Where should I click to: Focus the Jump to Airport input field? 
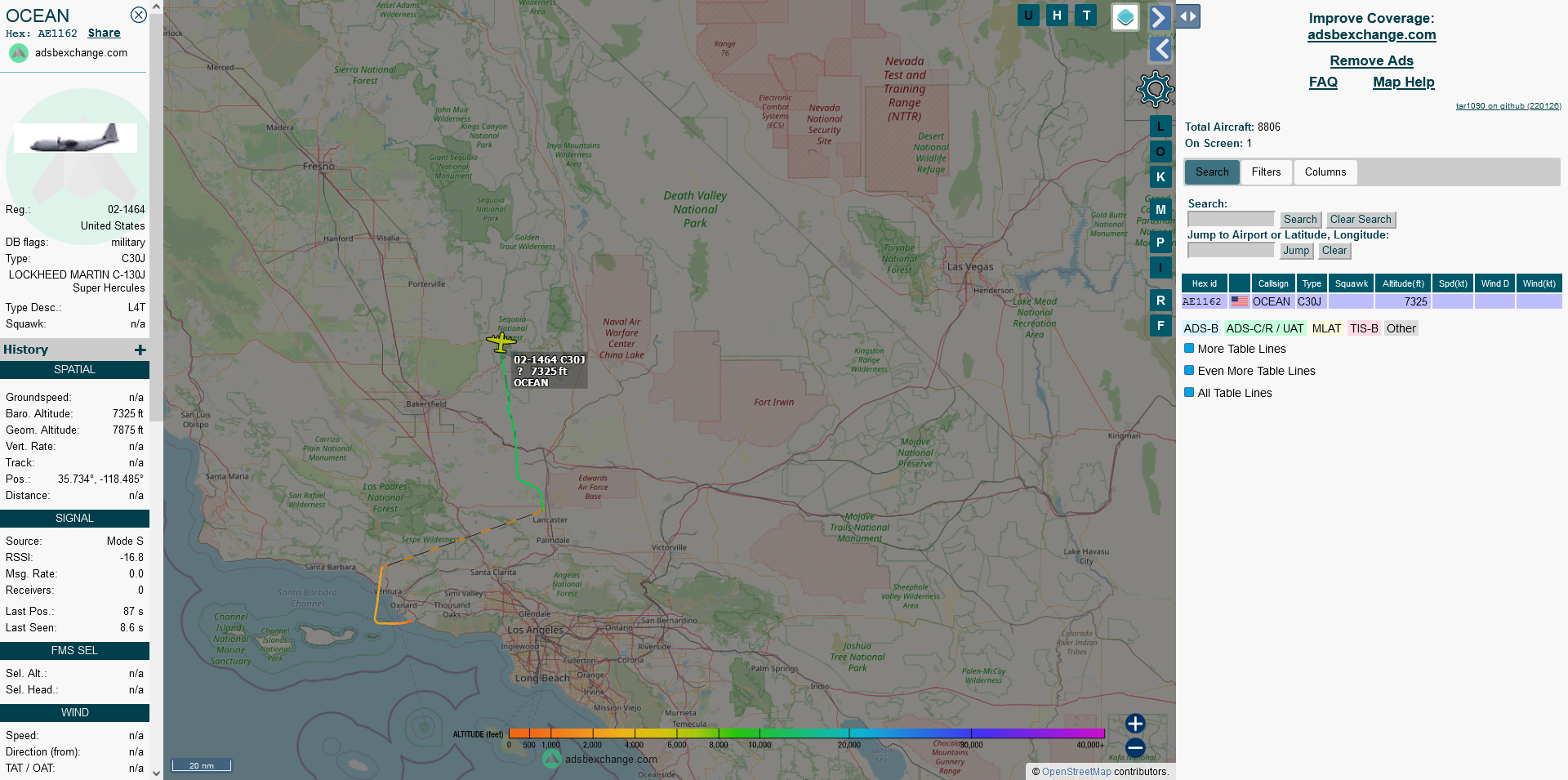(x=1231, y=251)
